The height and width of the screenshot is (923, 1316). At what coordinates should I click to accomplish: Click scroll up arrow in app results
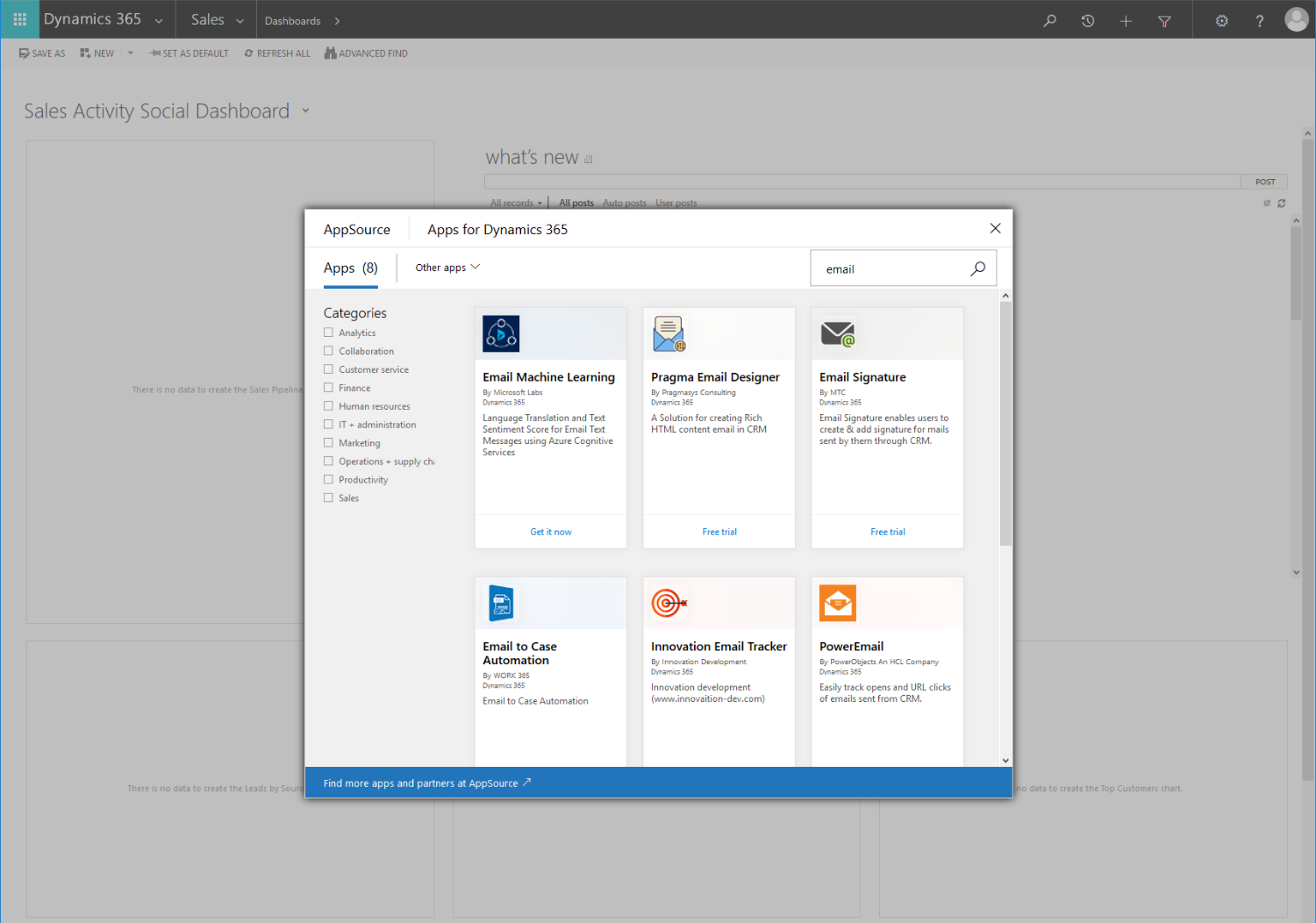(1005, 296)
